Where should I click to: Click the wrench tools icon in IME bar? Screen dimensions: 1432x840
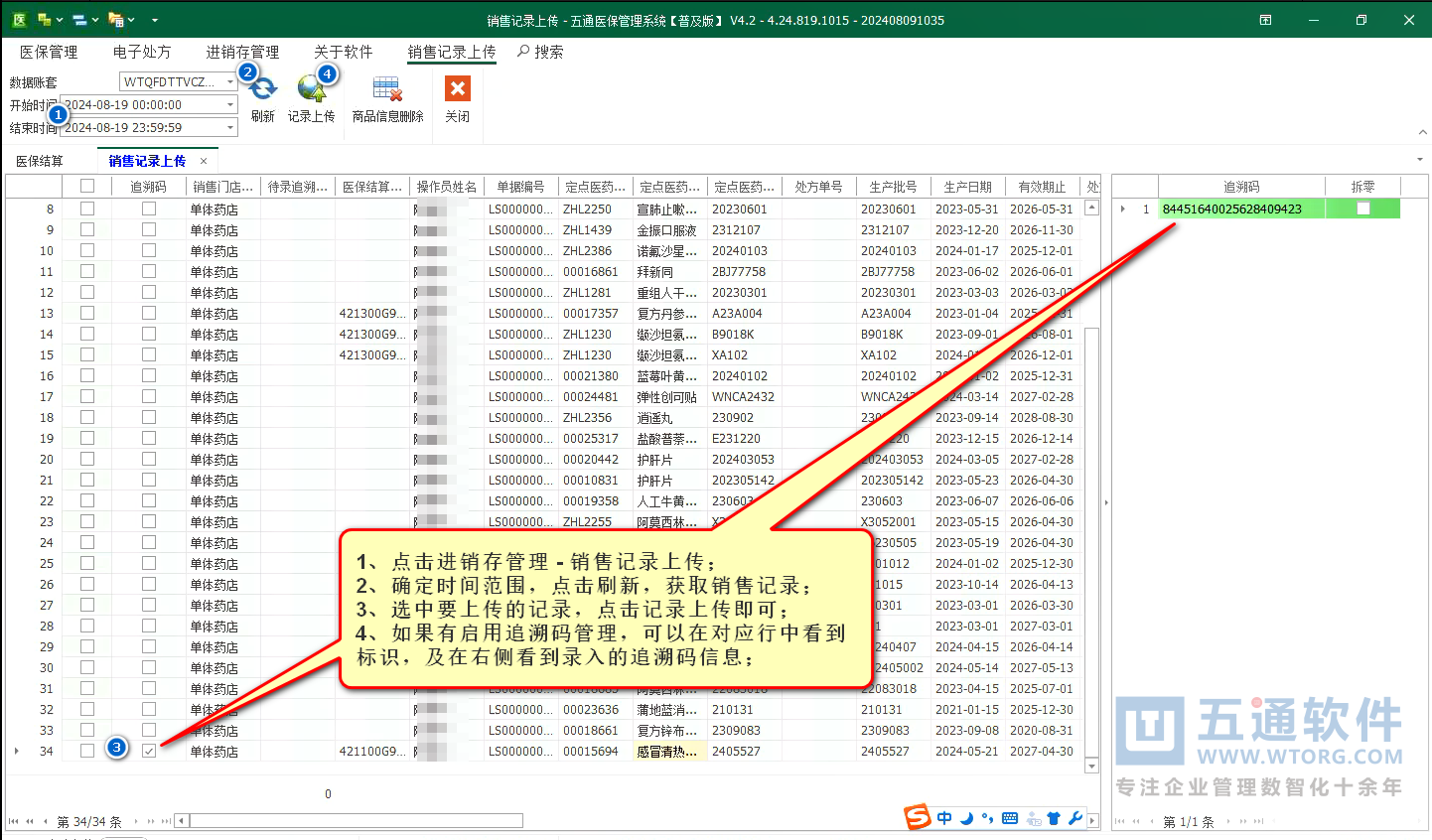click(1074, 818)
